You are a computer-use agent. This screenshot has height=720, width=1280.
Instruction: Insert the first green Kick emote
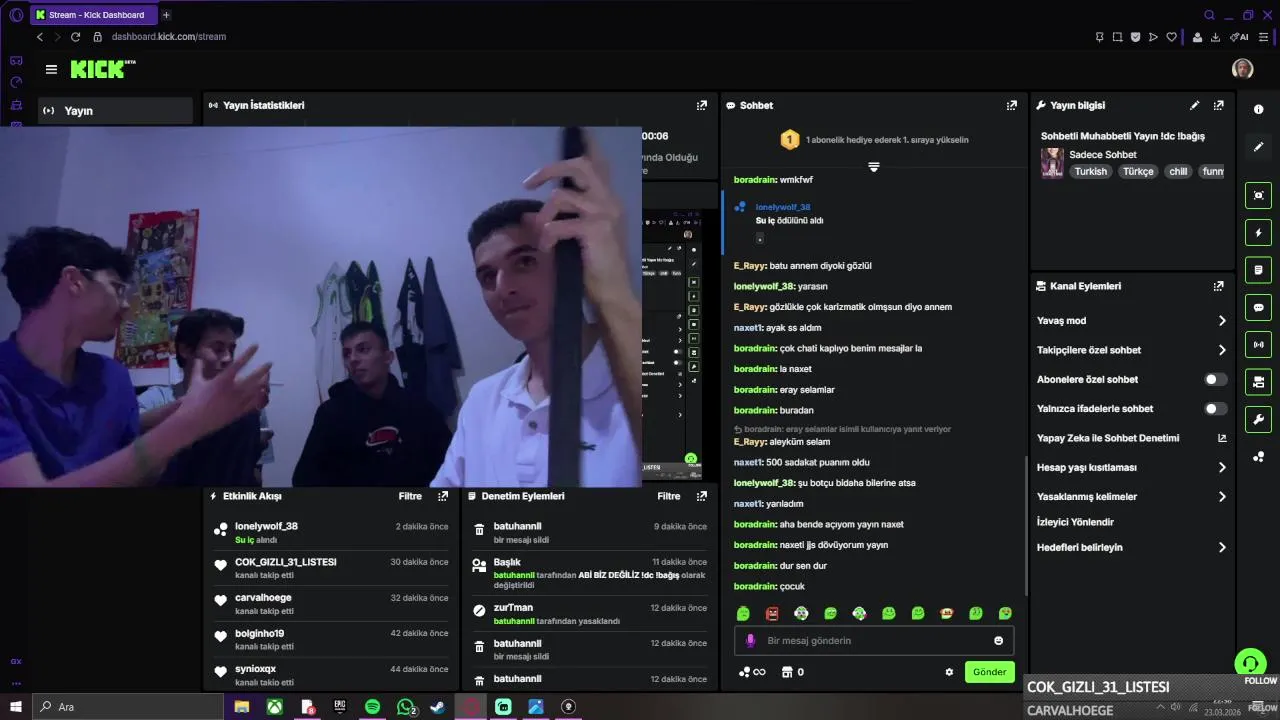click(x=743, y=613)
